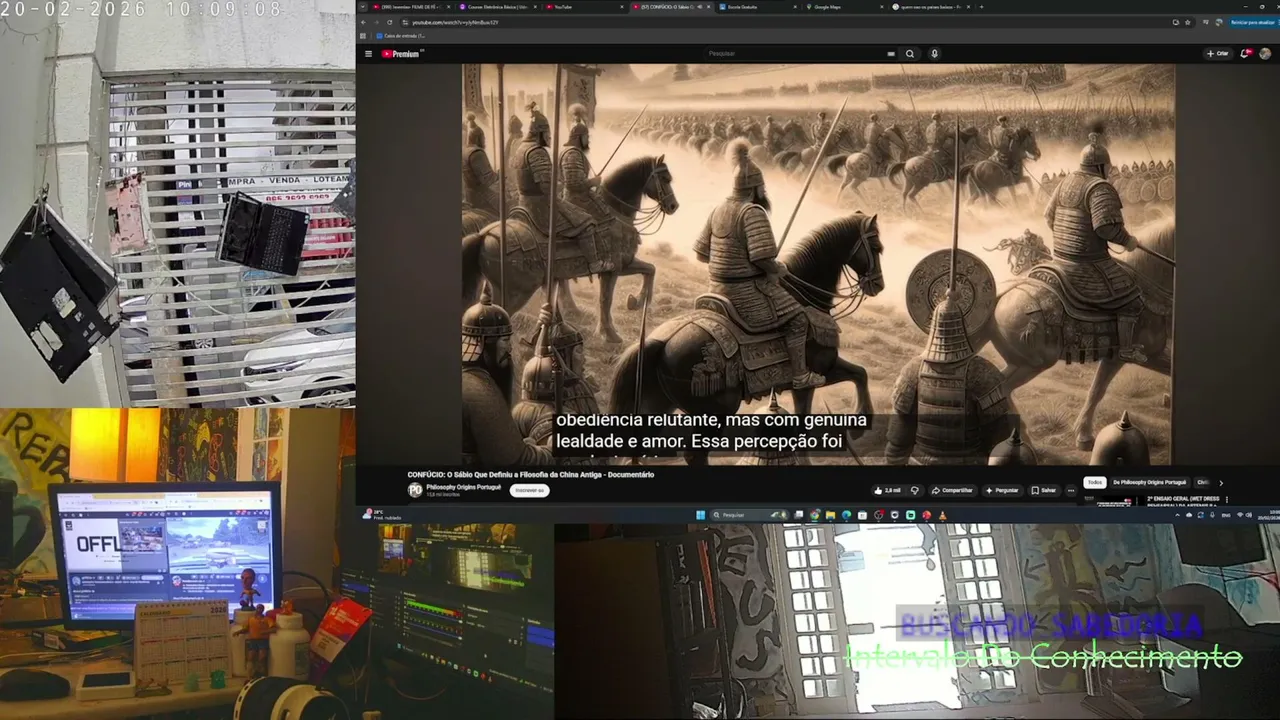Go back with browser back arrow

tap(364, 22)
